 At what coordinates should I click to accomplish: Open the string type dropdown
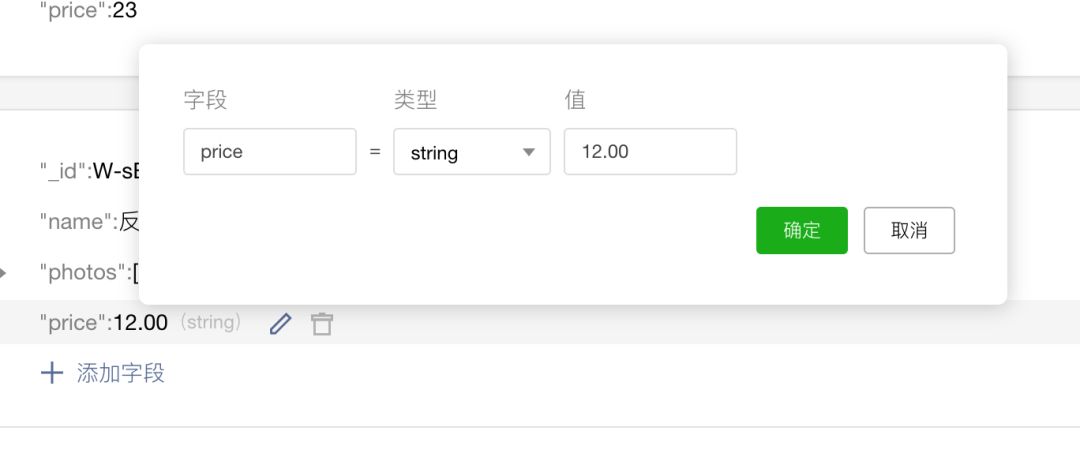point(472,152)
